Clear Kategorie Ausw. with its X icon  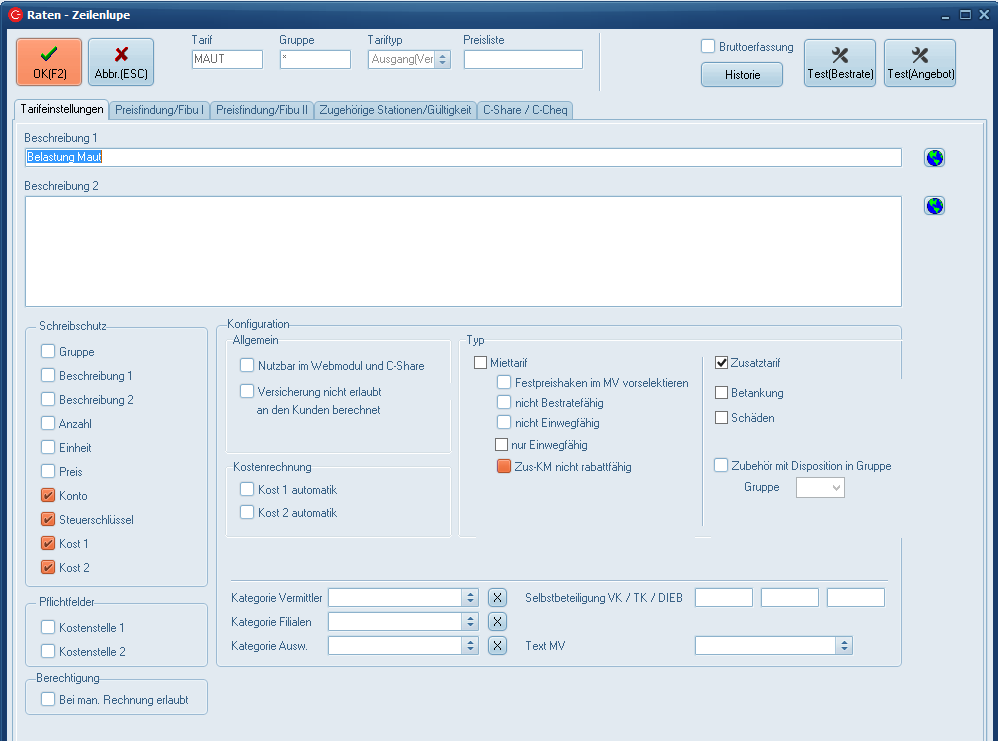tap(497, 645)
